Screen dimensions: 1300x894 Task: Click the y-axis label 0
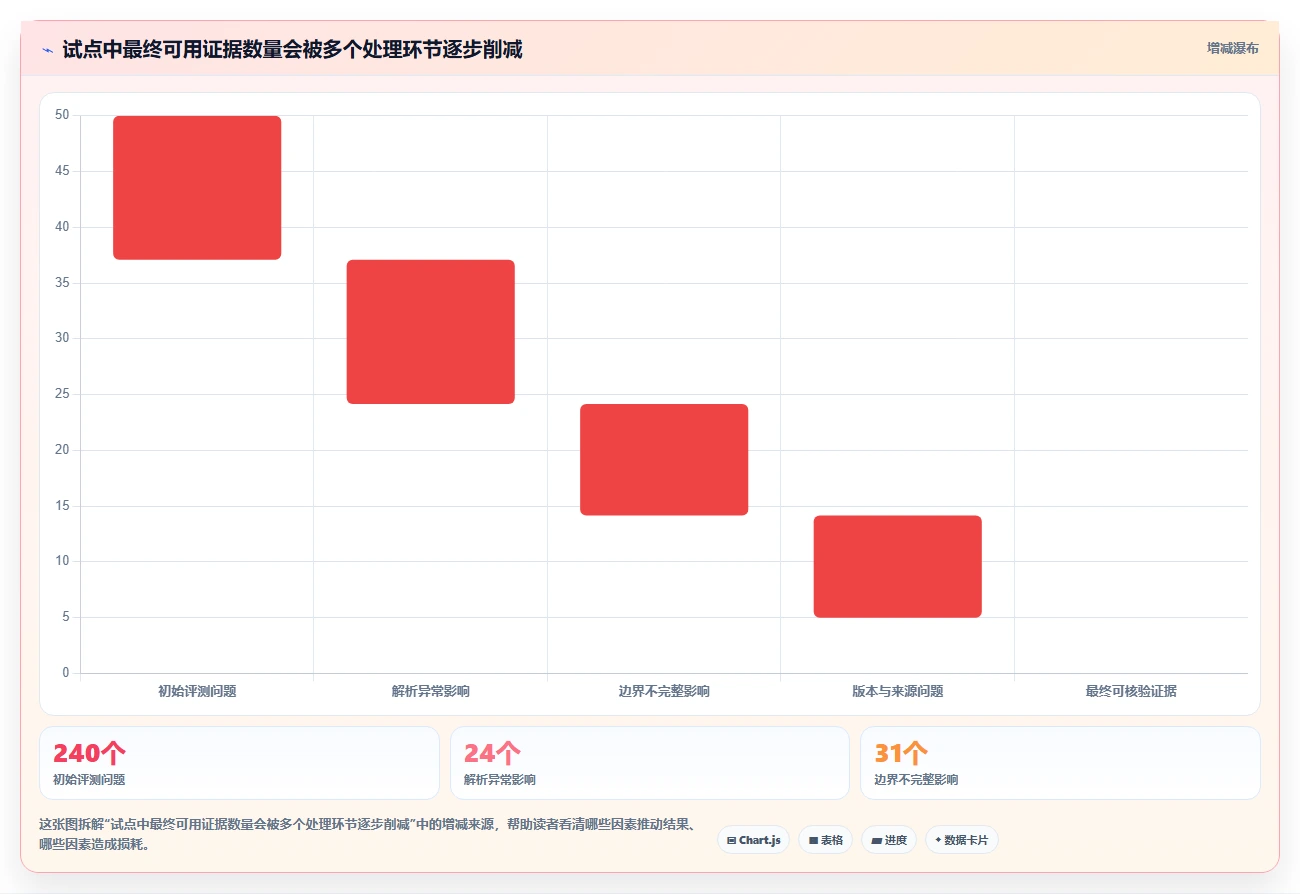coord(66,673)
